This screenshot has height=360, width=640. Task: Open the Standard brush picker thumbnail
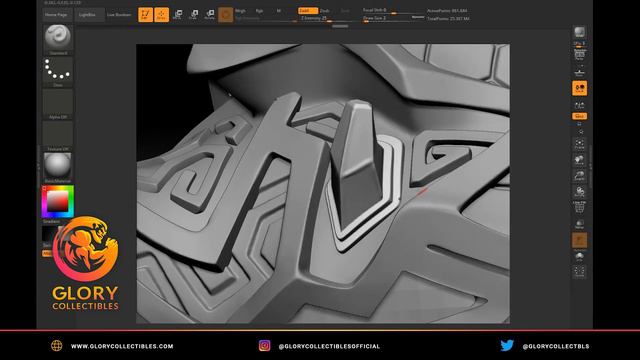point(58,40)
